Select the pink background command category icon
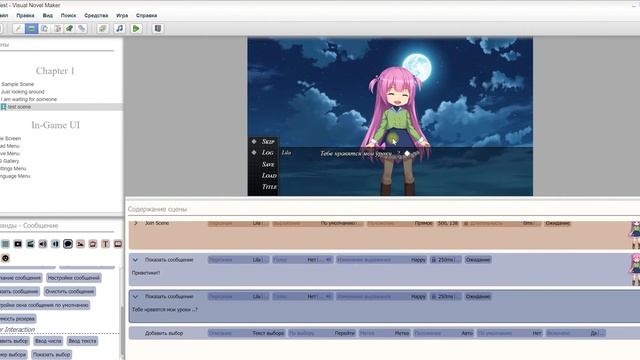Viewport: 640px width, 360px height. (93, 244)
